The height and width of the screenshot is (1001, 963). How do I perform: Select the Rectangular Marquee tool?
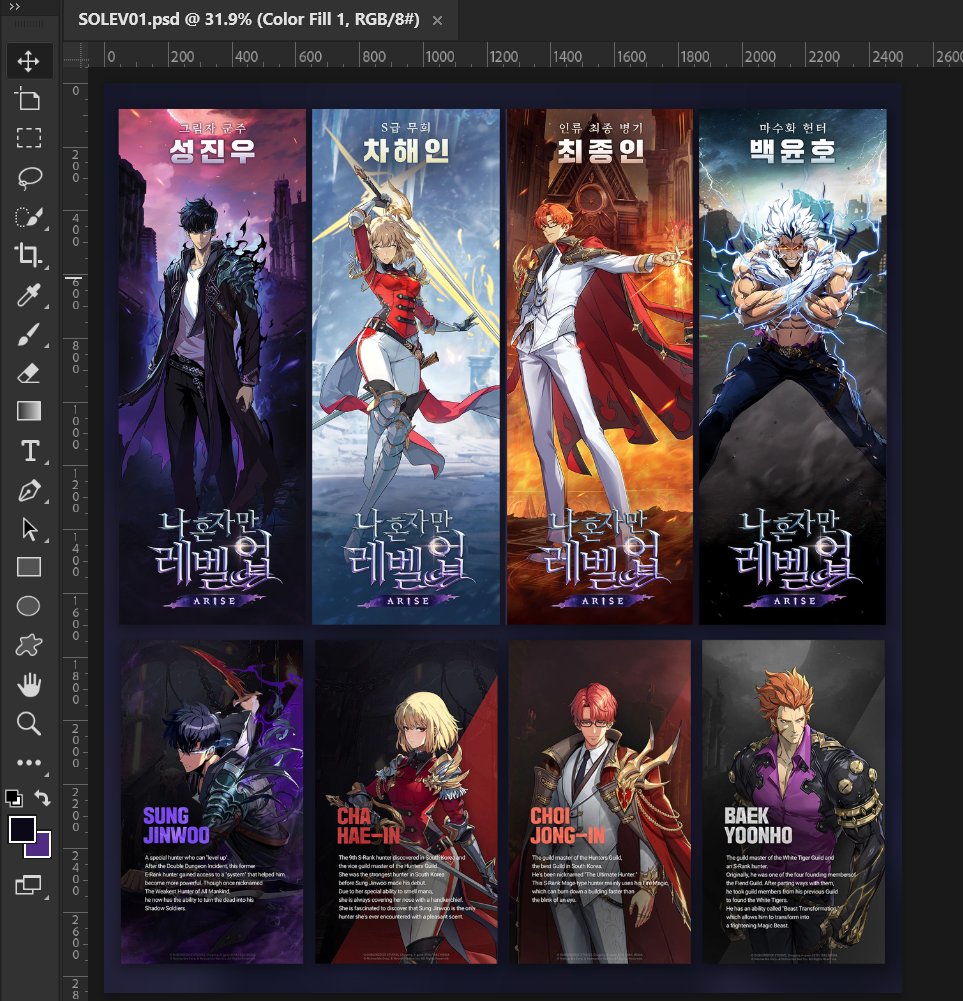[x=29, y=137]
